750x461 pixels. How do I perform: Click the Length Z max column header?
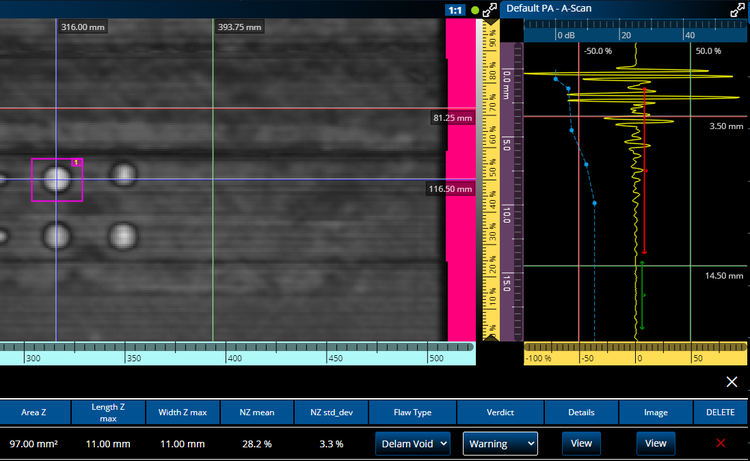click(107, 412)
